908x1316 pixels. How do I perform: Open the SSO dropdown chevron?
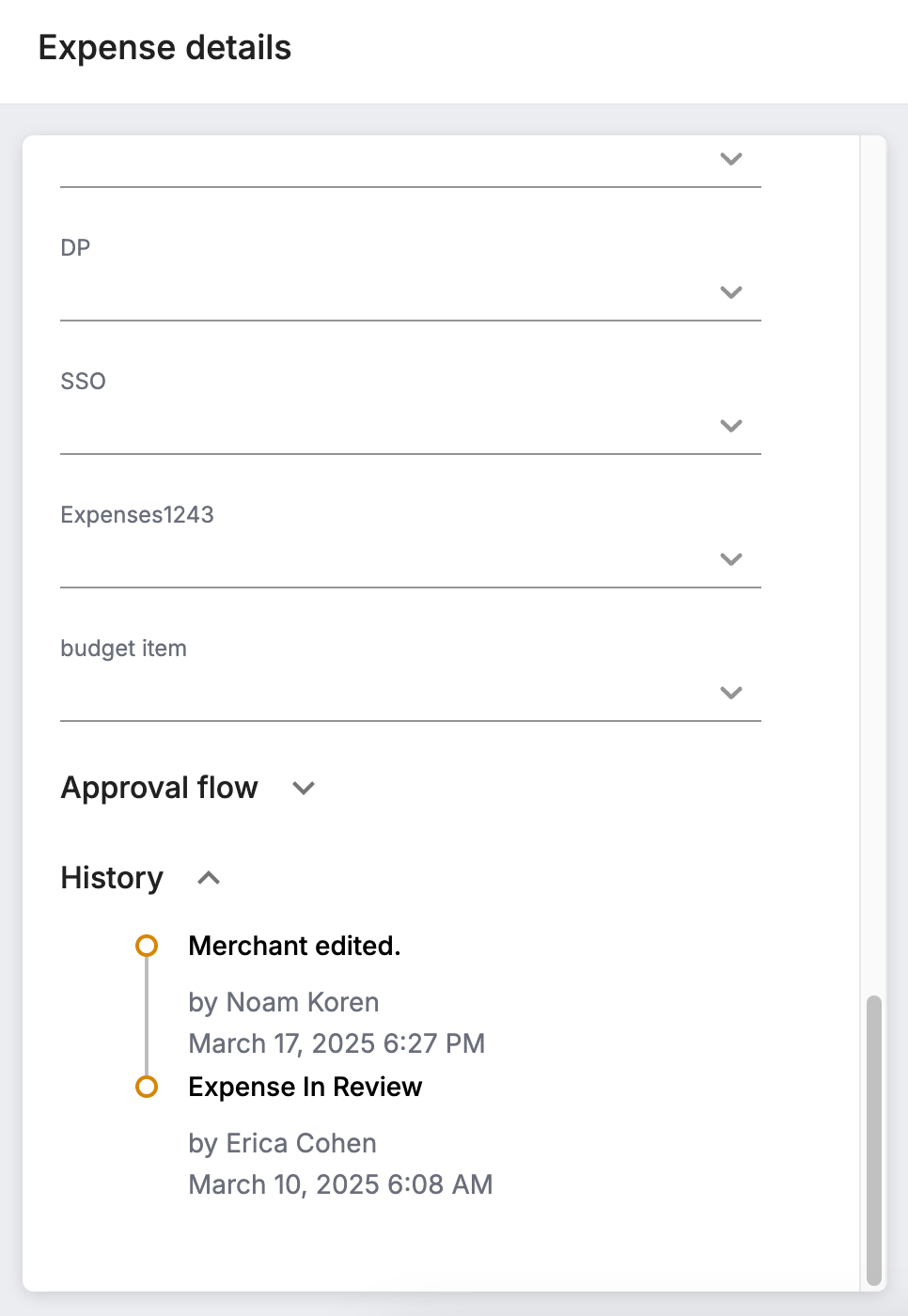pos(731,426)
